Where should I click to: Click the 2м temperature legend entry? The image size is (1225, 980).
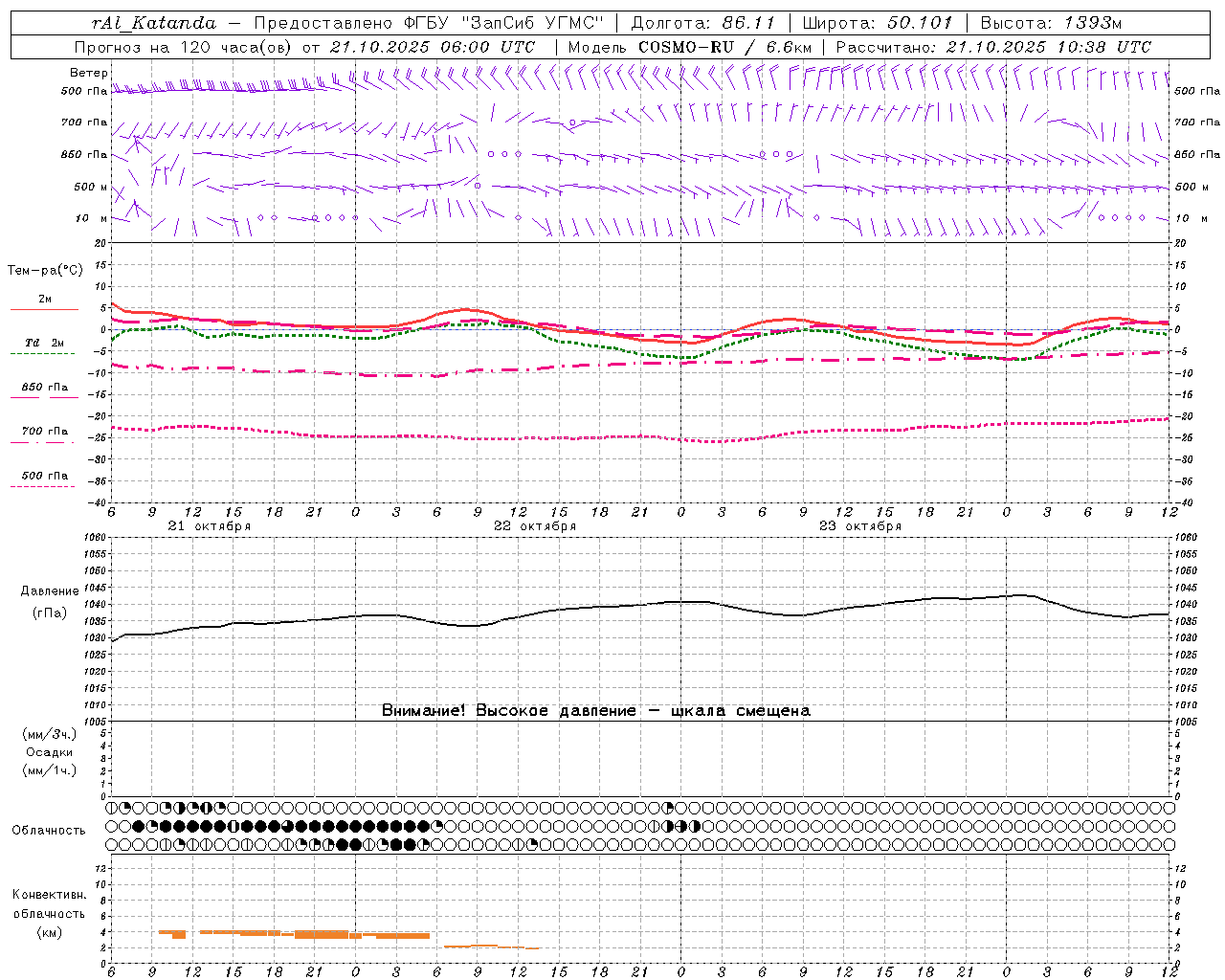[x=45, y=300]
